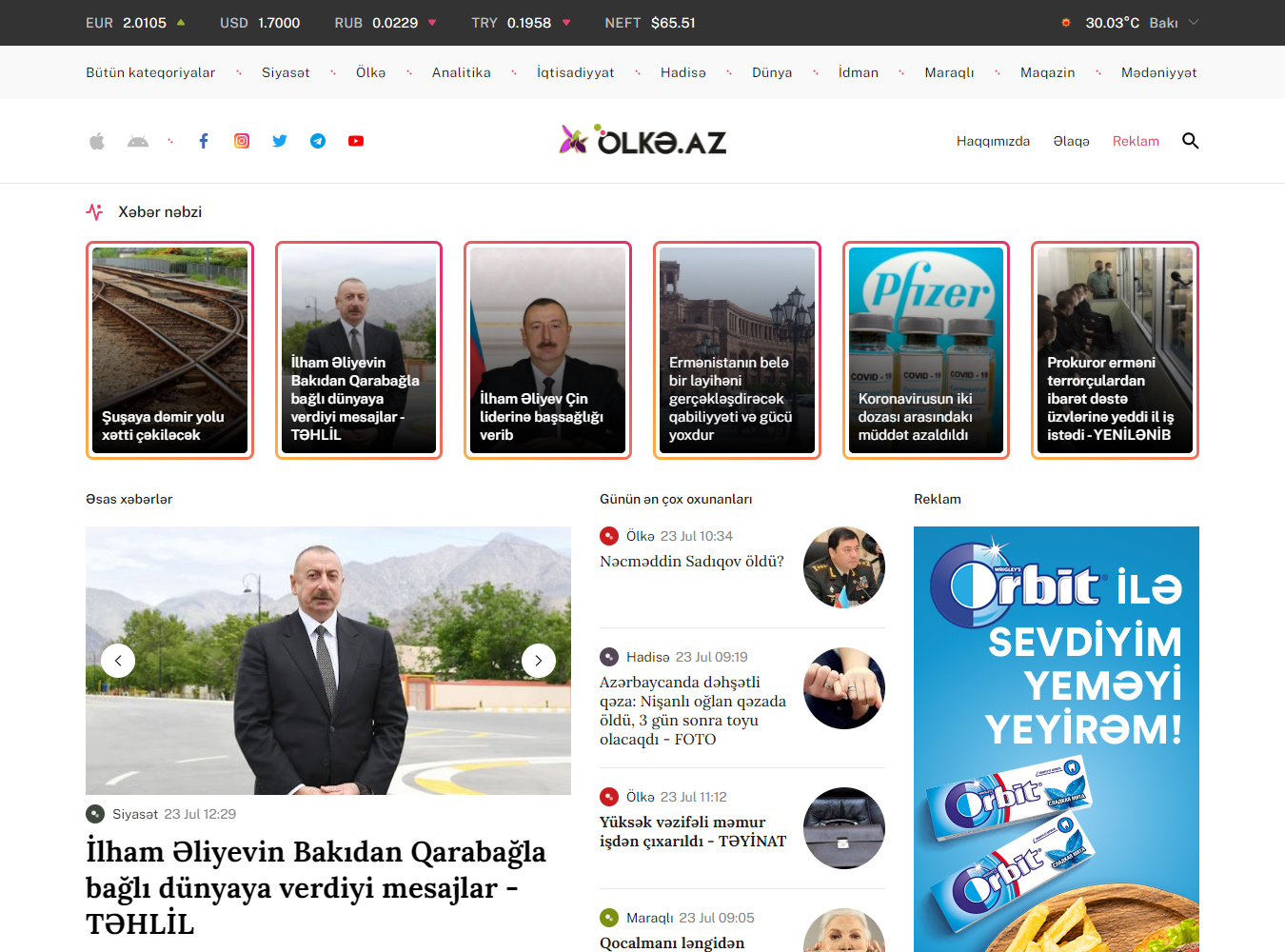This screenshot has width=1285, height=952.
Task: Click the search magnifier icon
Action: pyautogui.click(x=1190, y=141)
